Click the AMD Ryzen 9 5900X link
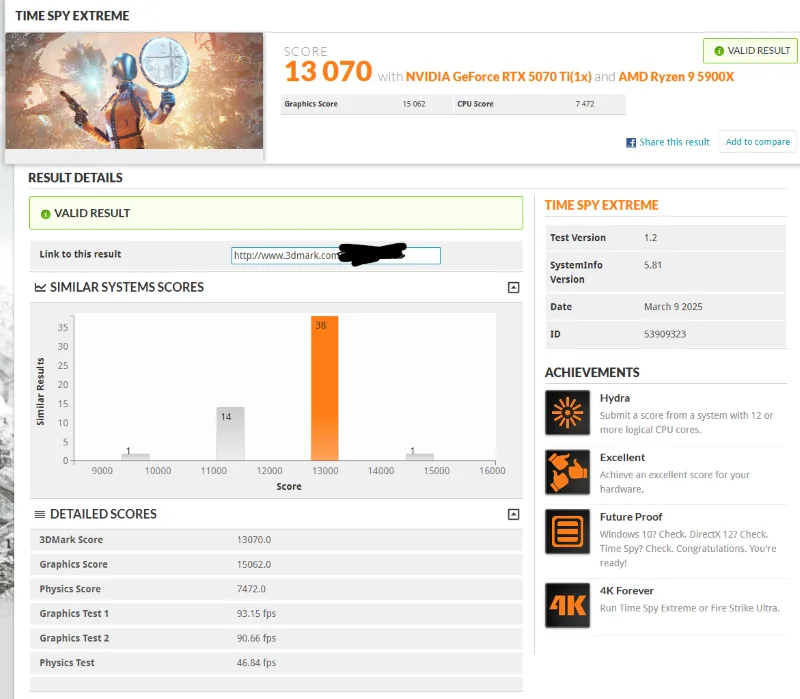This screenshot has width=800, height=699. (676, 77)
